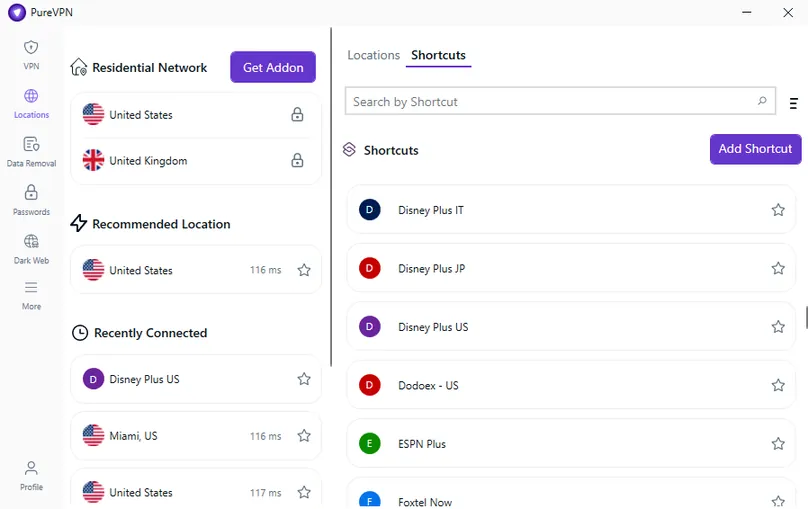This screenshot has height=509, width=808.
Task: Favorite the Miami, US location
Action: (x=304, y=436)
